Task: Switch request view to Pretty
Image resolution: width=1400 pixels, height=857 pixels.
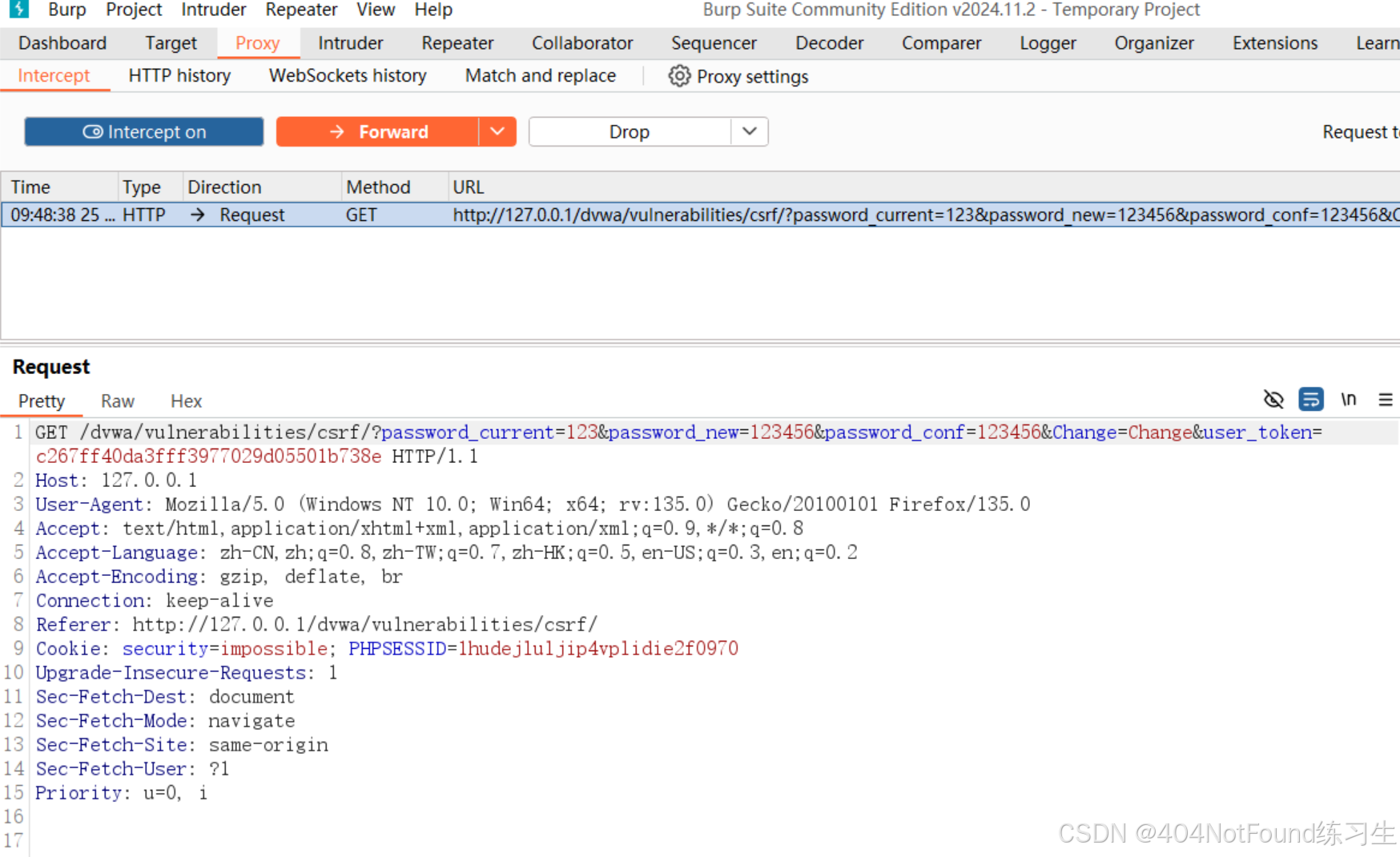Action: coord(42,401)
